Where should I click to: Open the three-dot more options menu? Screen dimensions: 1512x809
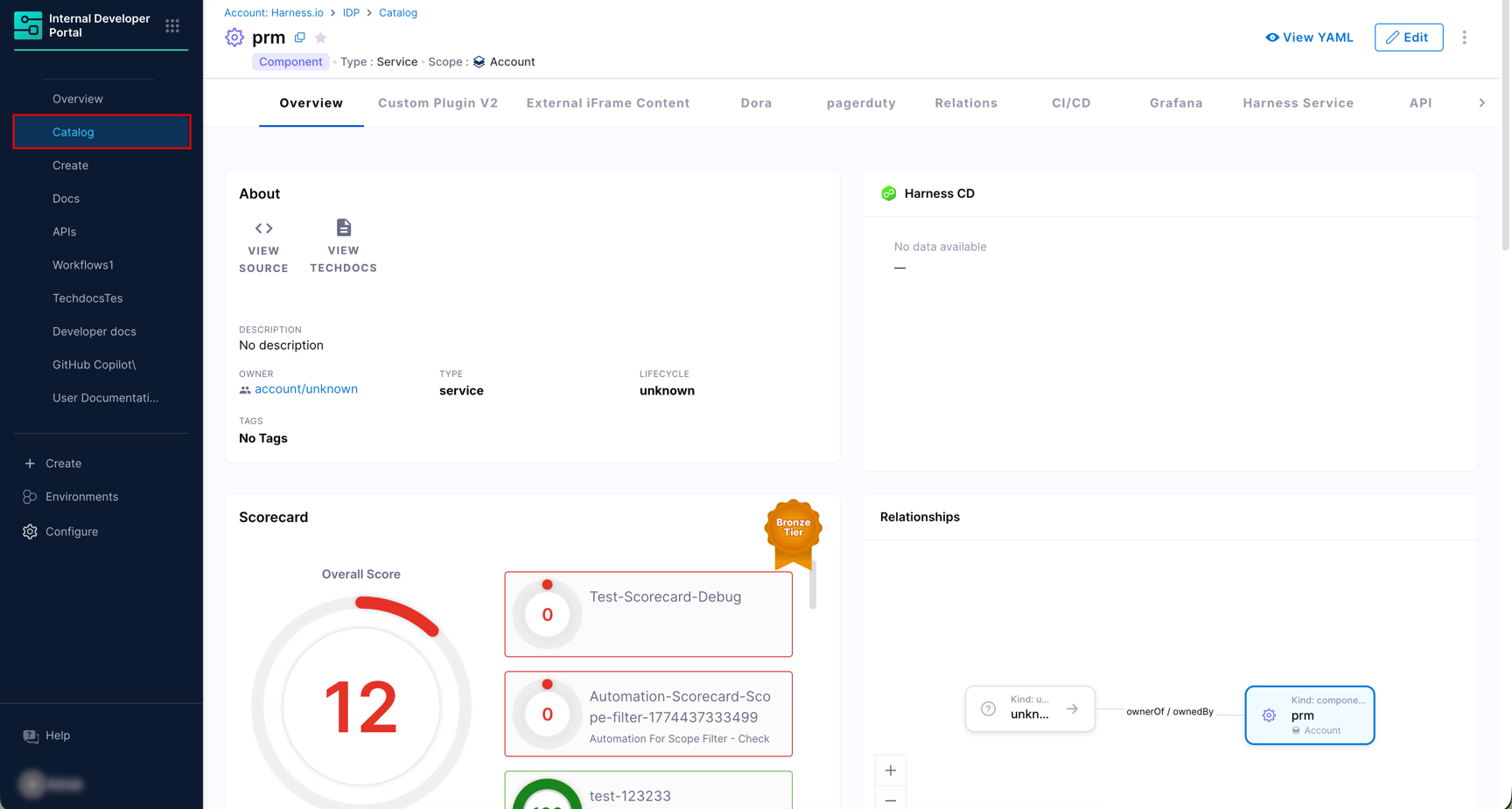coord(1464,38)
